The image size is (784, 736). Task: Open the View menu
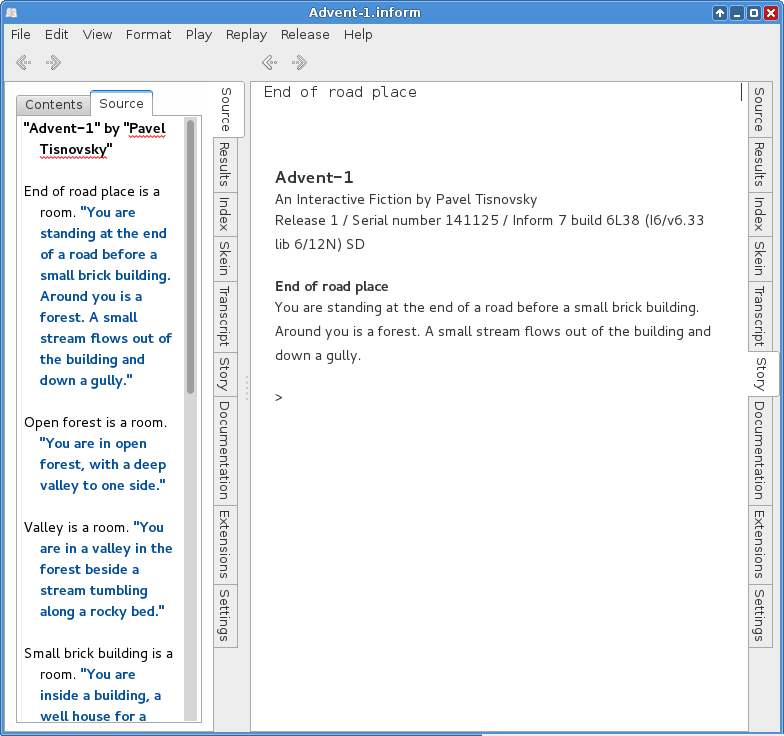pyautogui.click(x=97, y=34)
